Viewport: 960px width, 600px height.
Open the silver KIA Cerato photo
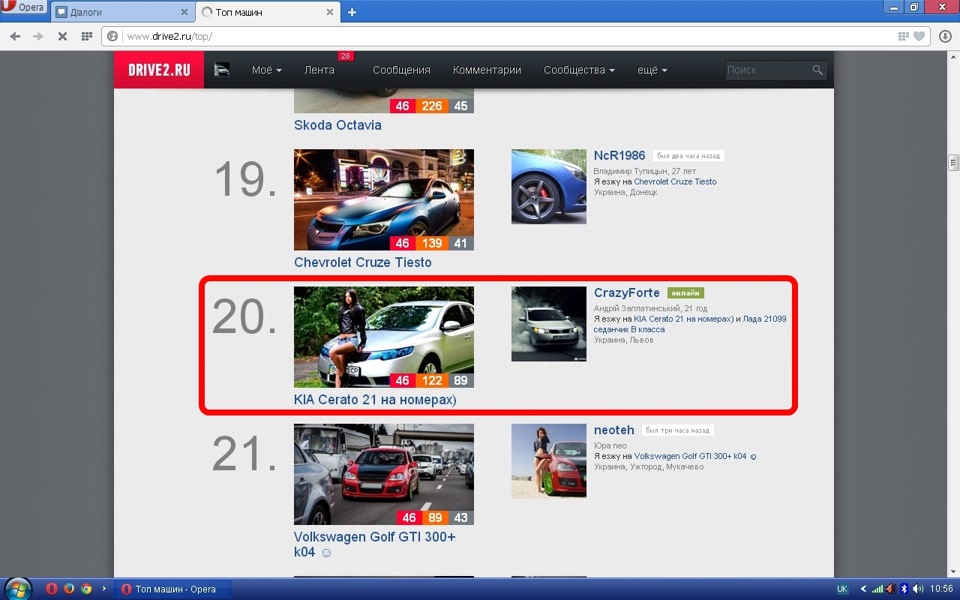click(x=384, y=337)
